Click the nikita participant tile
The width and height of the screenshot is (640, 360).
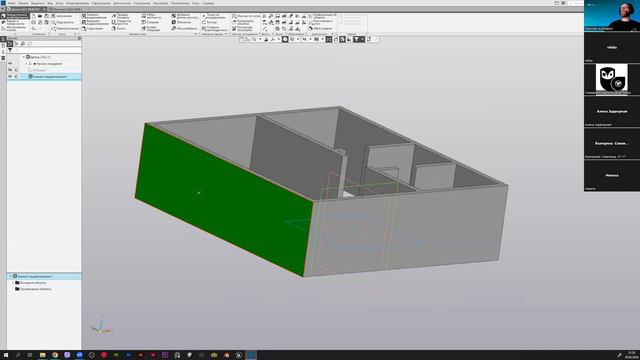point(612,47)
